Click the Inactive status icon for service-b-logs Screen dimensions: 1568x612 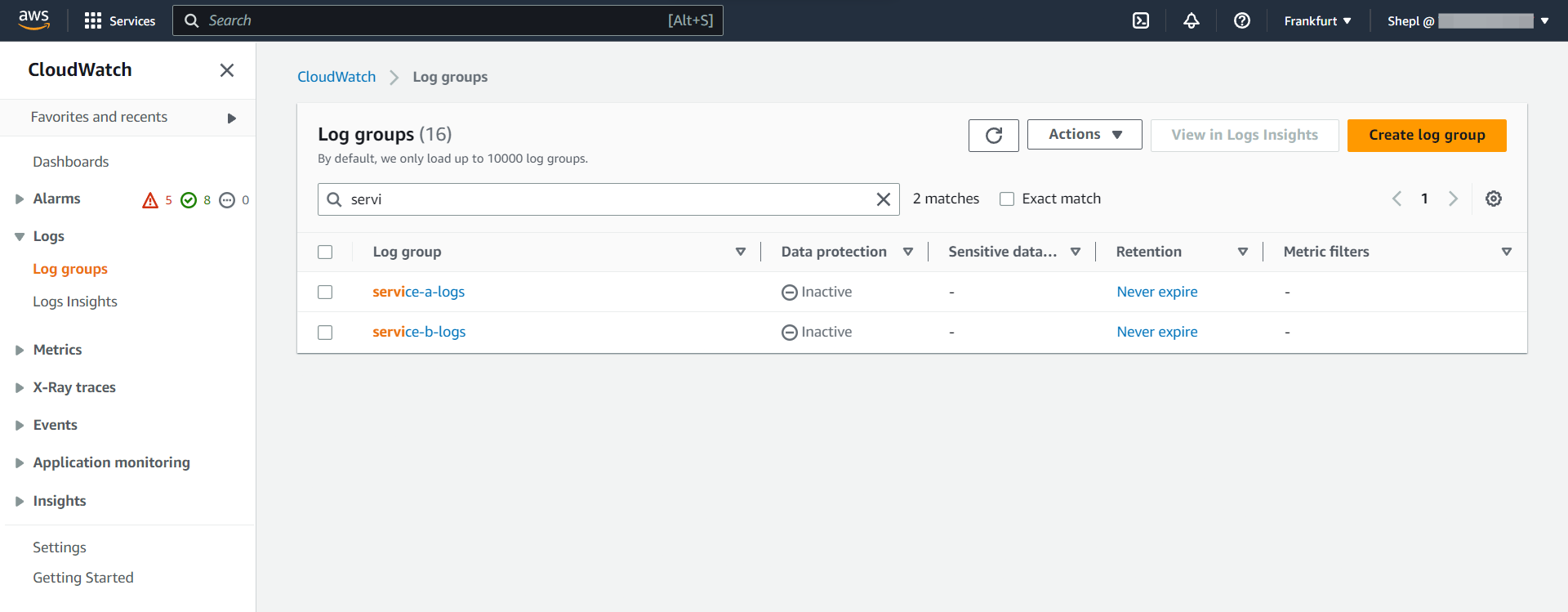click(790, 333)
